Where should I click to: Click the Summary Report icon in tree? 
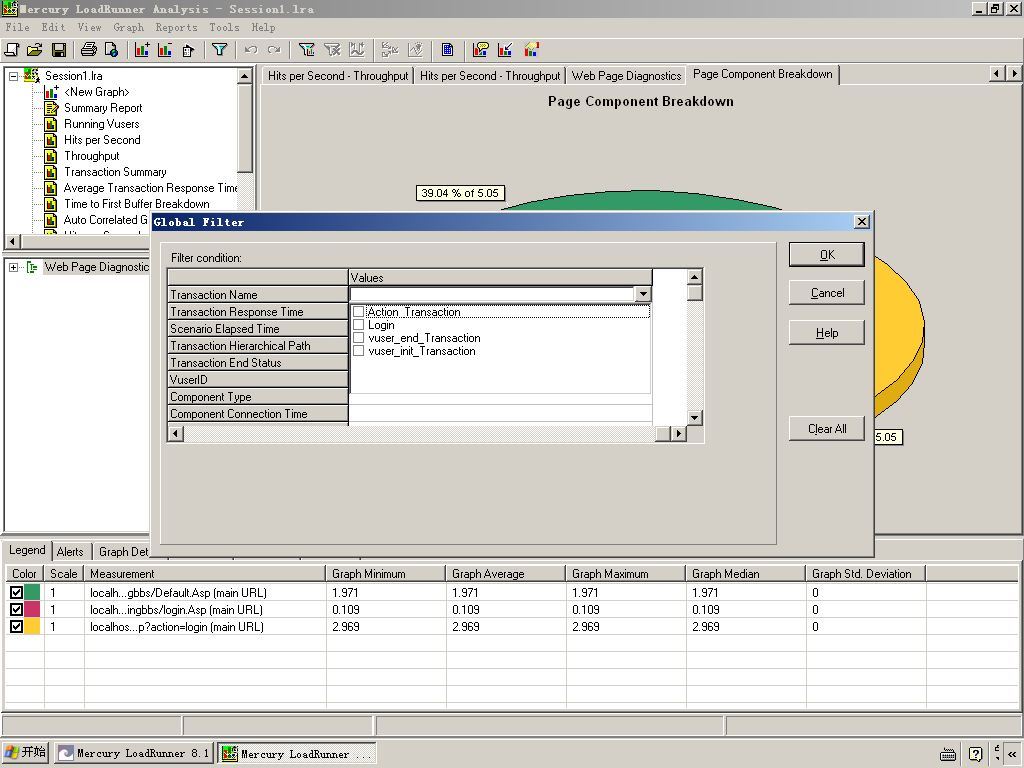51,108
